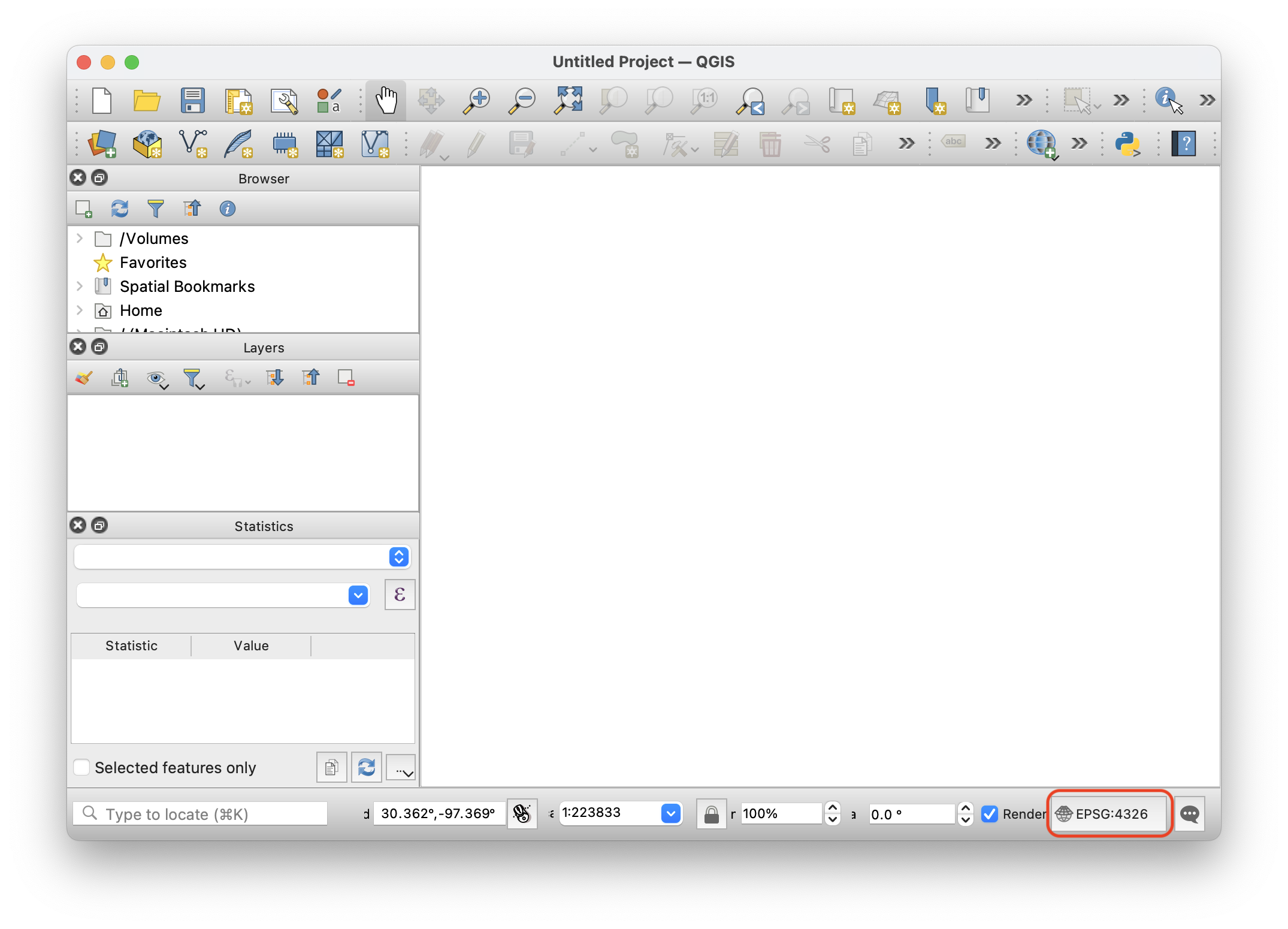This screenshot has height=929, width=1288.
Task: Uncheck the Render checkbox
Action: 990,814
